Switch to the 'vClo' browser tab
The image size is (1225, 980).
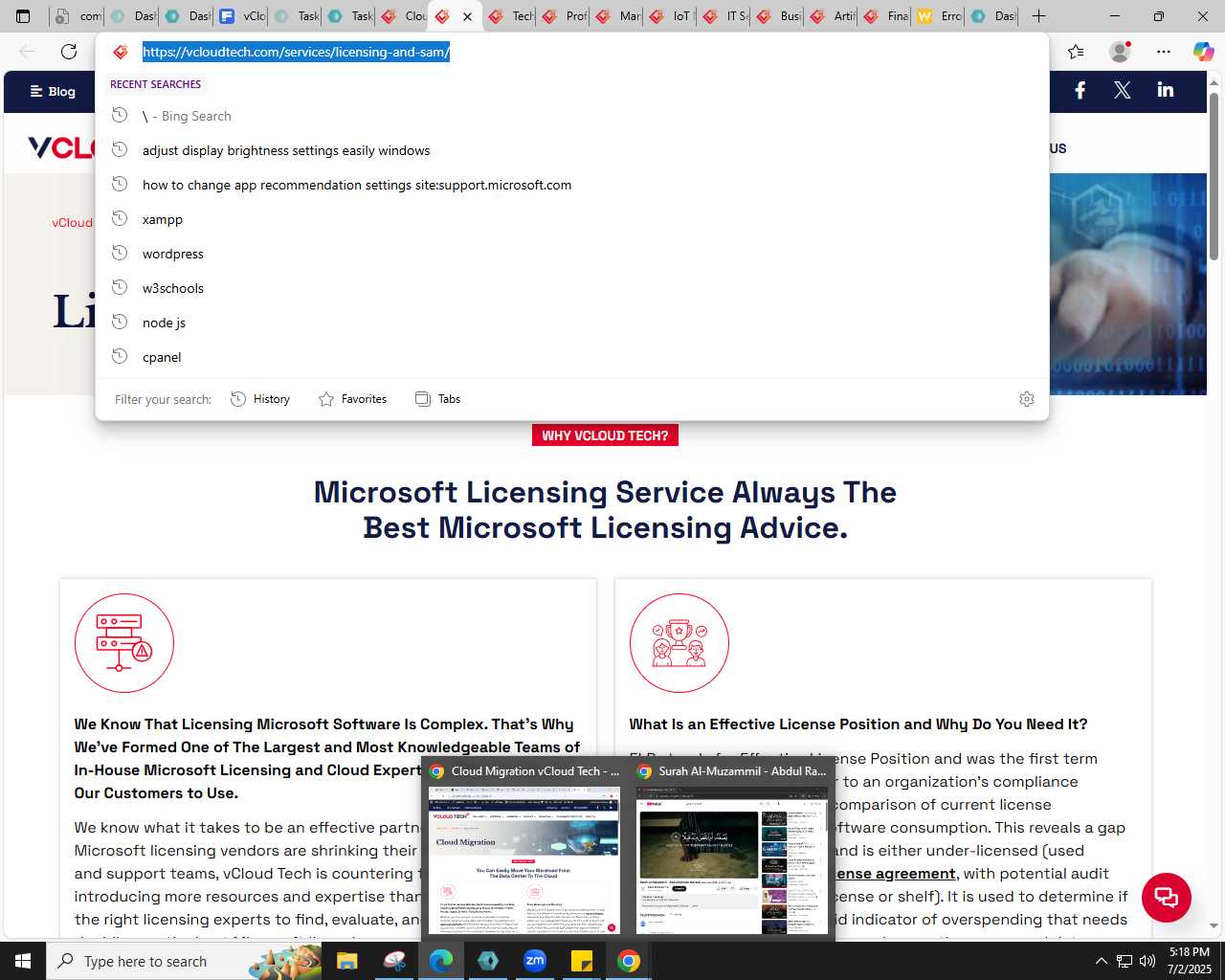[x=243, y=16]
